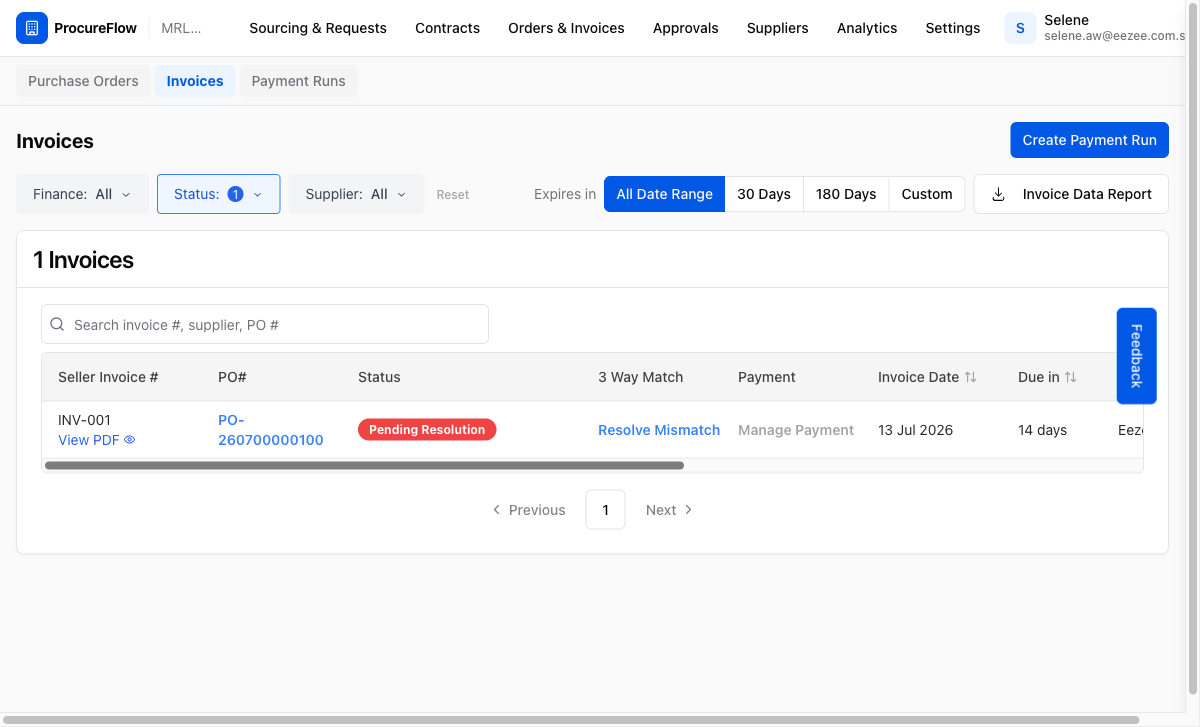Open the MRL organization switcher
The height and width of the screenshot is (727, 1200).
click(x=181, y=28)
